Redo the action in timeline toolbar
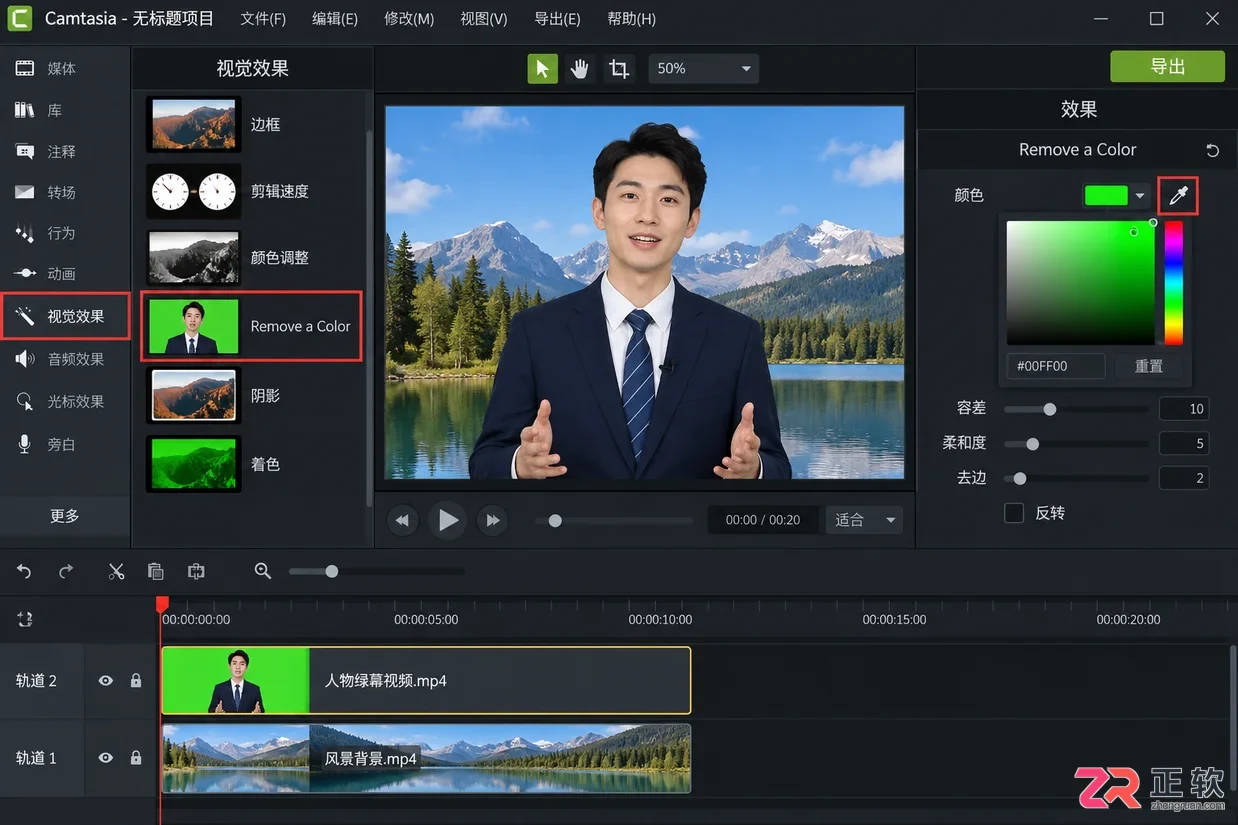The image size is (1238, 825). pyautogui.click(x=66, y=571)
